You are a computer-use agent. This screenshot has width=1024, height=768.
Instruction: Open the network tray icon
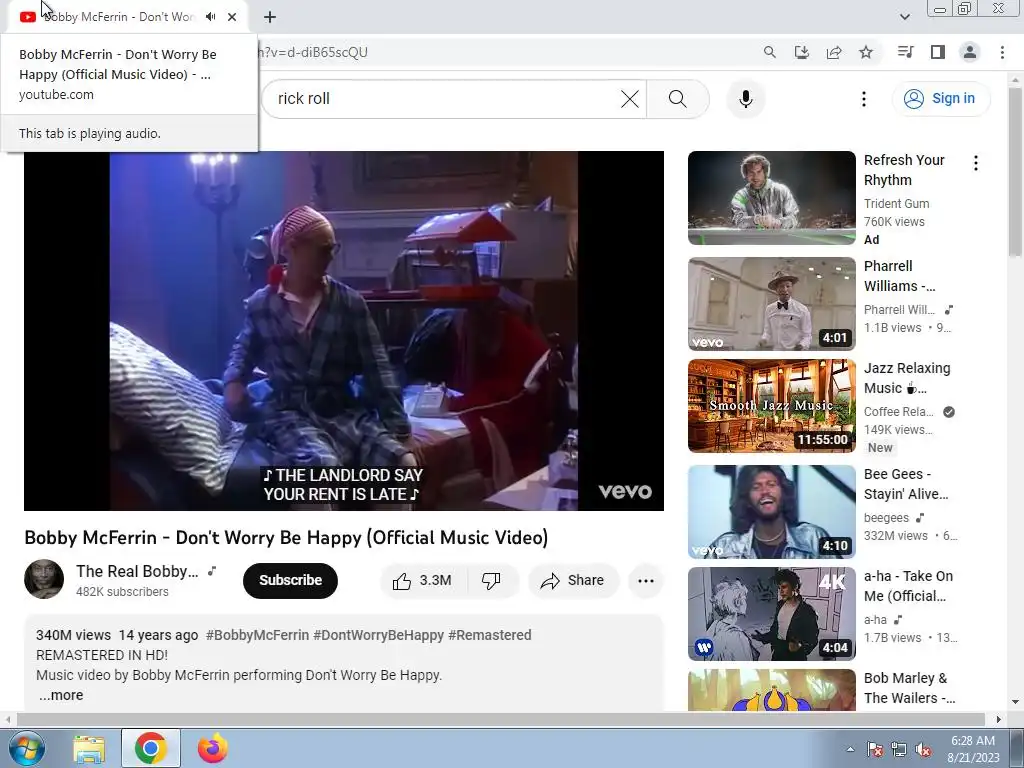(x=899, y=749)
